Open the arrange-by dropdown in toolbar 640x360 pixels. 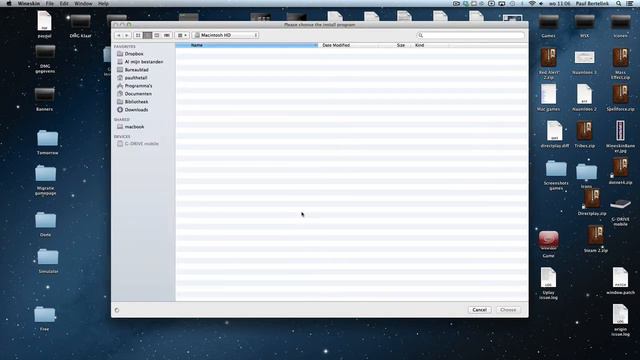[x=182, y=36]
